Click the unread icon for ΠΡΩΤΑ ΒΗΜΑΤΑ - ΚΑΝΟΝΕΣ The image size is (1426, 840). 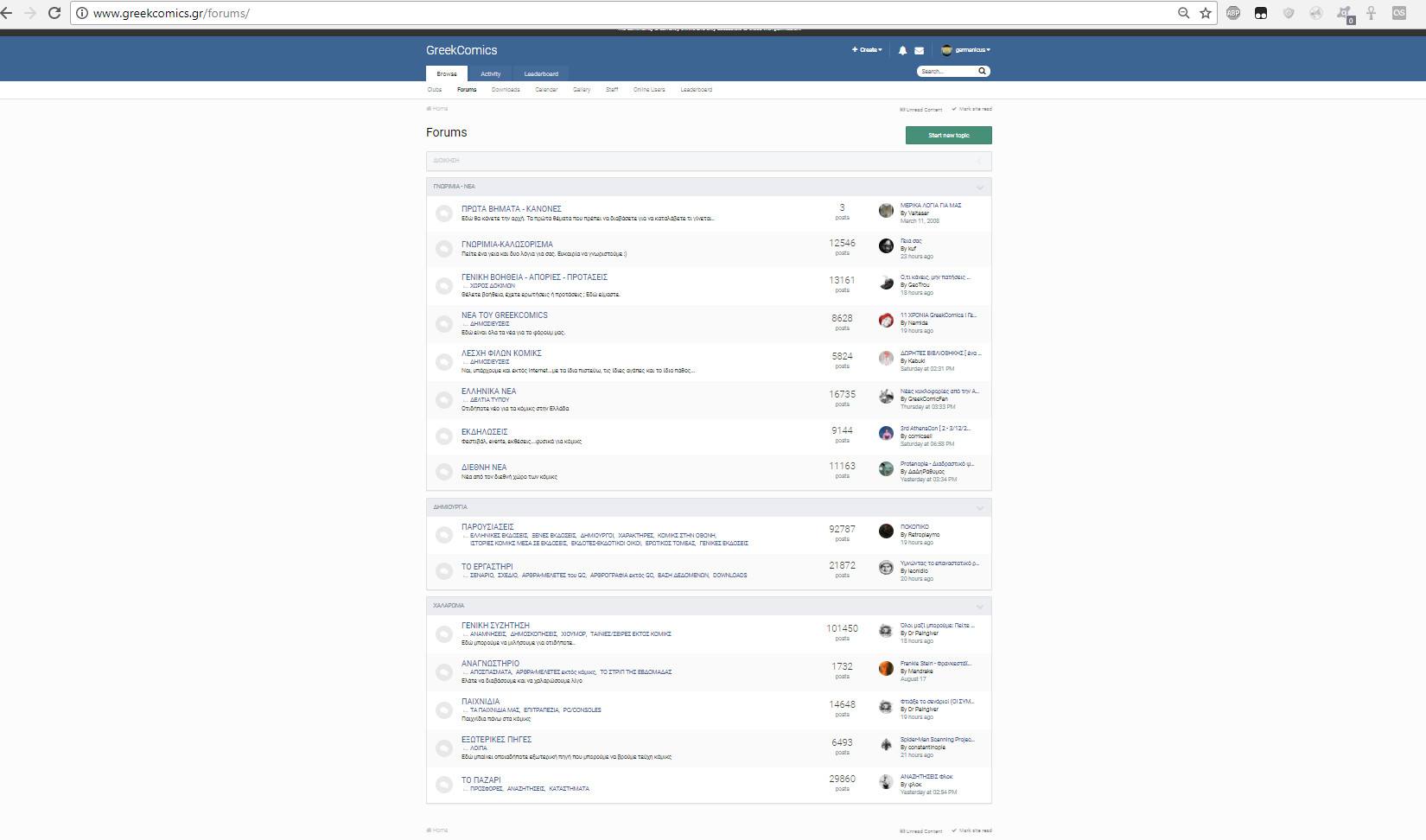[444, 213]
